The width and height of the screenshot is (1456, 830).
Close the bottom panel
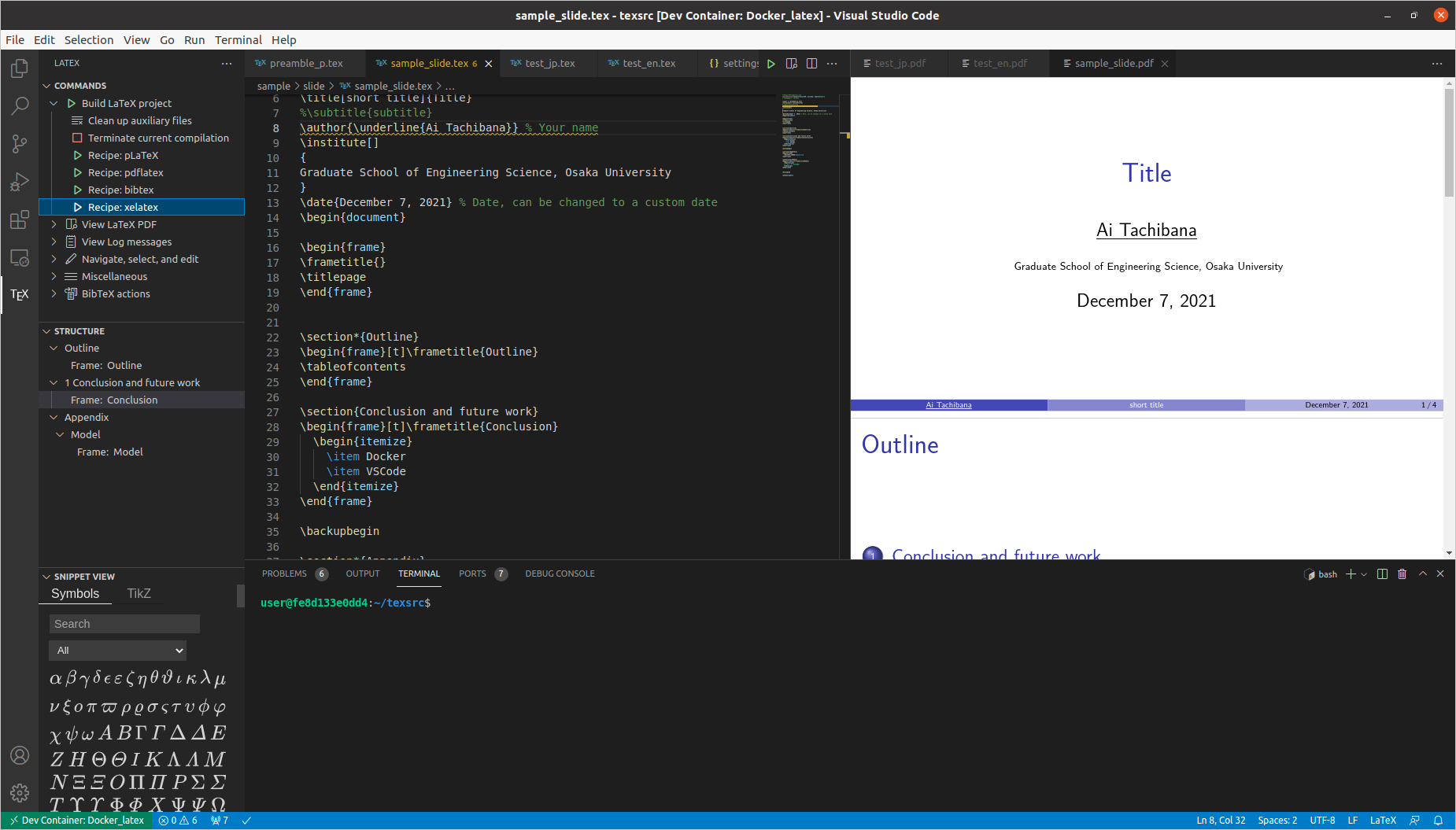pyautogui.click(x=1440, y=574)
